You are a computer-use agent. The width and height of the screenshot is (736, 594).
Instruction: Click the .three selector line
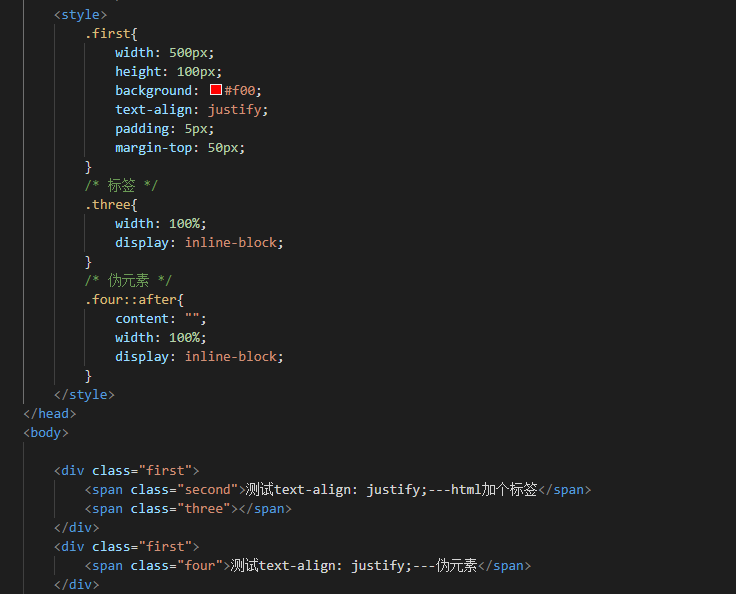click(x=111, y=205)
